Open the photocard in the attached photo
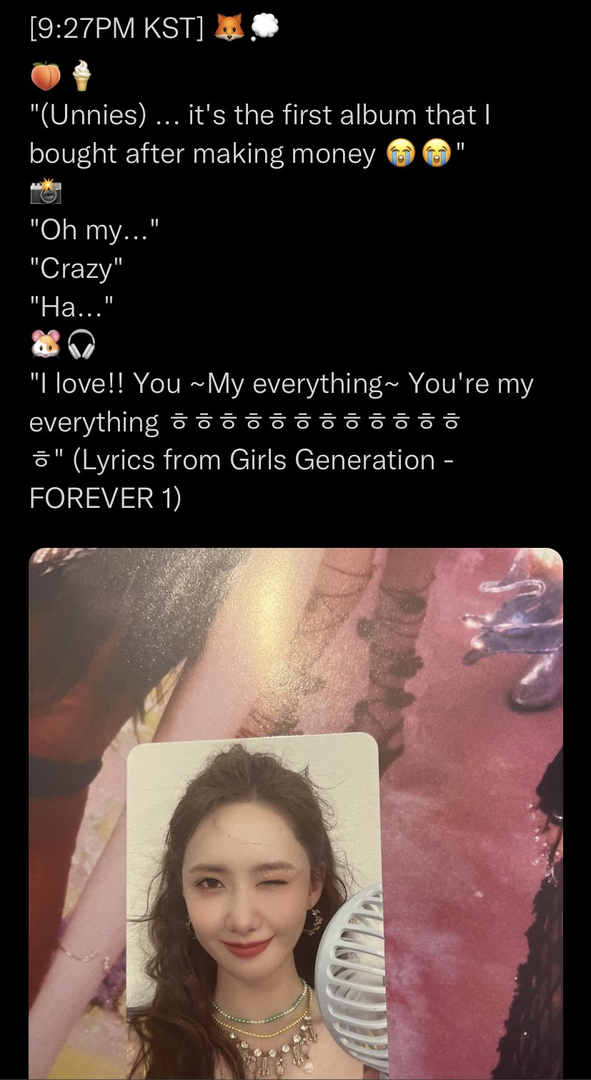The width and height of the screenshot is (591, 1080). (255, 906)
